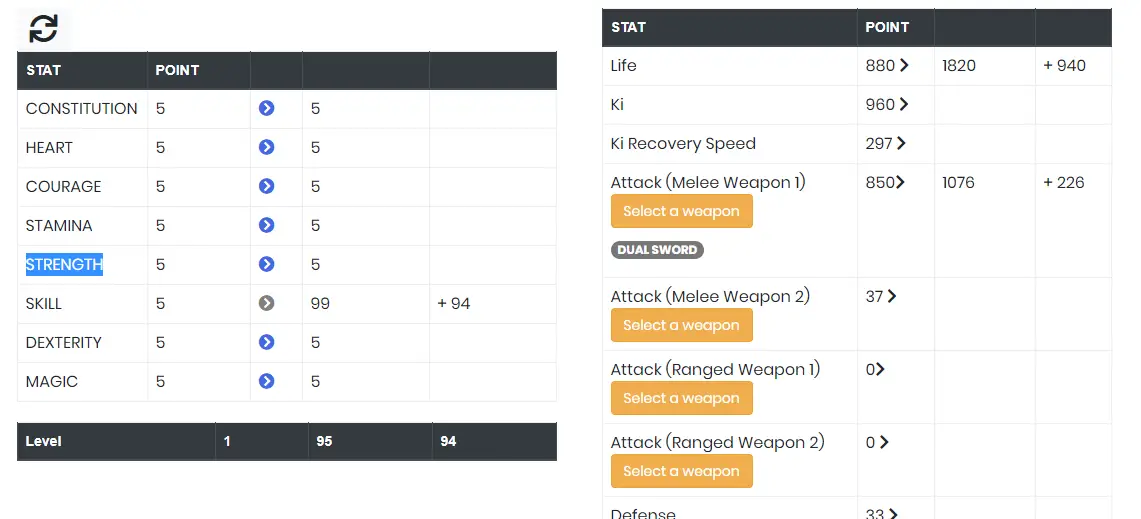Select a weapon for Melee Weapon 1
The height and width of the screenshot is (519, 1141).
(x=681, y=211)
